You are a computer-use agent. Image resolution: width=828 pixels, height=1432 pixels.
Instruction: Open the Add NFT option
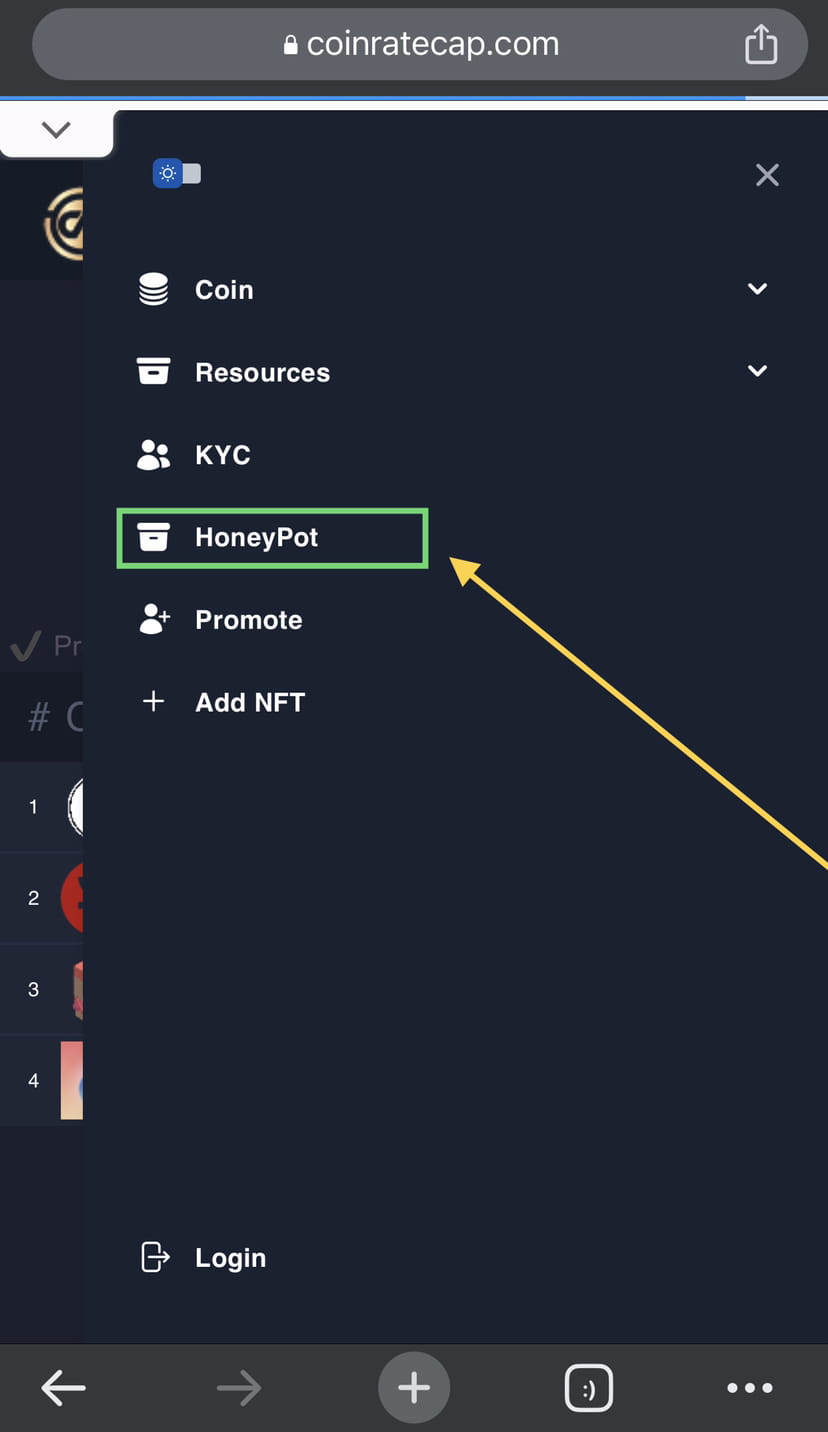pyautogui.click(x=249, y=701)
